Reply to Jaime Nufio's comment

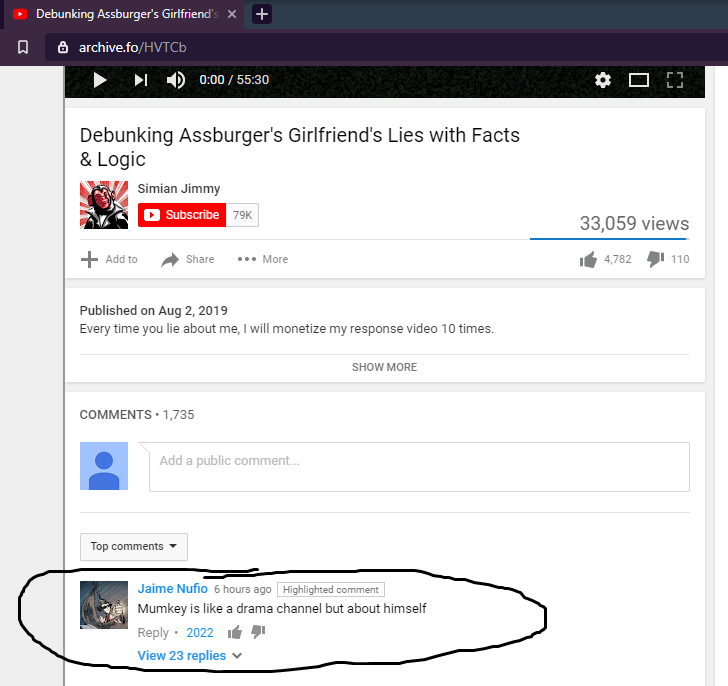pyautogui.click(x=153, y=633)
